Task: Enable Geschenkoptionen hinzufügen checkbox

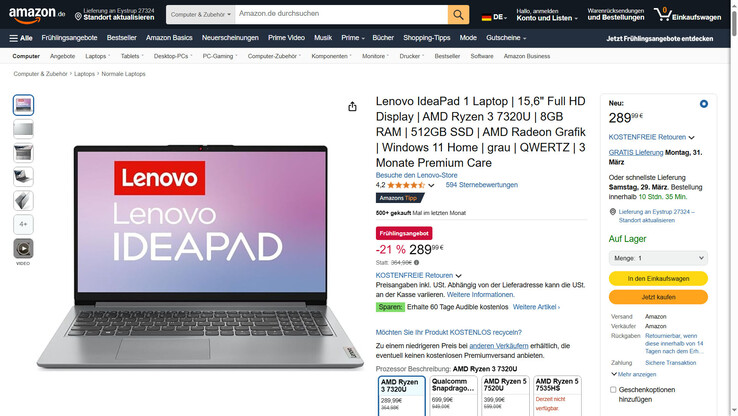Action: coord(613,390)
